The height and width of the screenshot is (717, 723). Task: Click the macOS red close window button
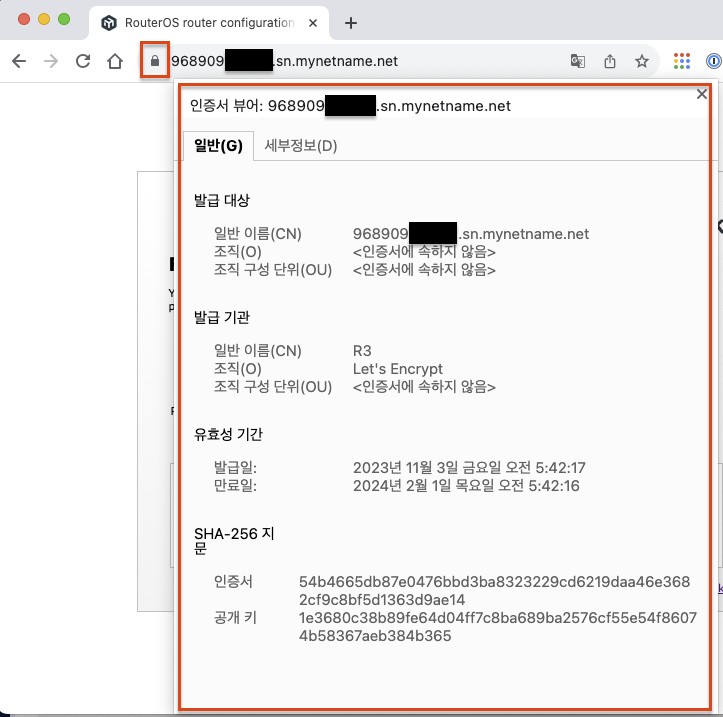[x=24, y=19]
